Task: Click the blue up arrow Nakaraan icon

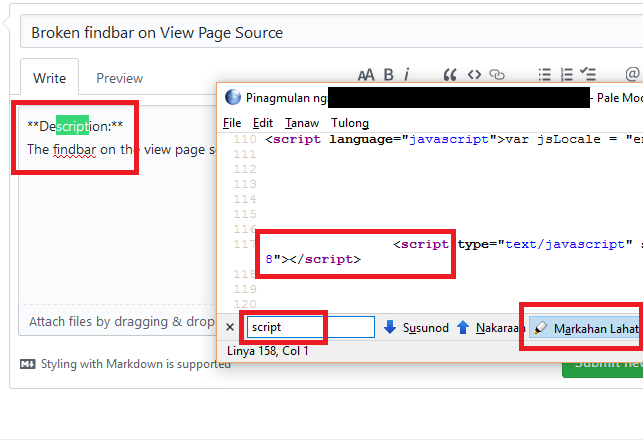Action: (x=463, y=327)
